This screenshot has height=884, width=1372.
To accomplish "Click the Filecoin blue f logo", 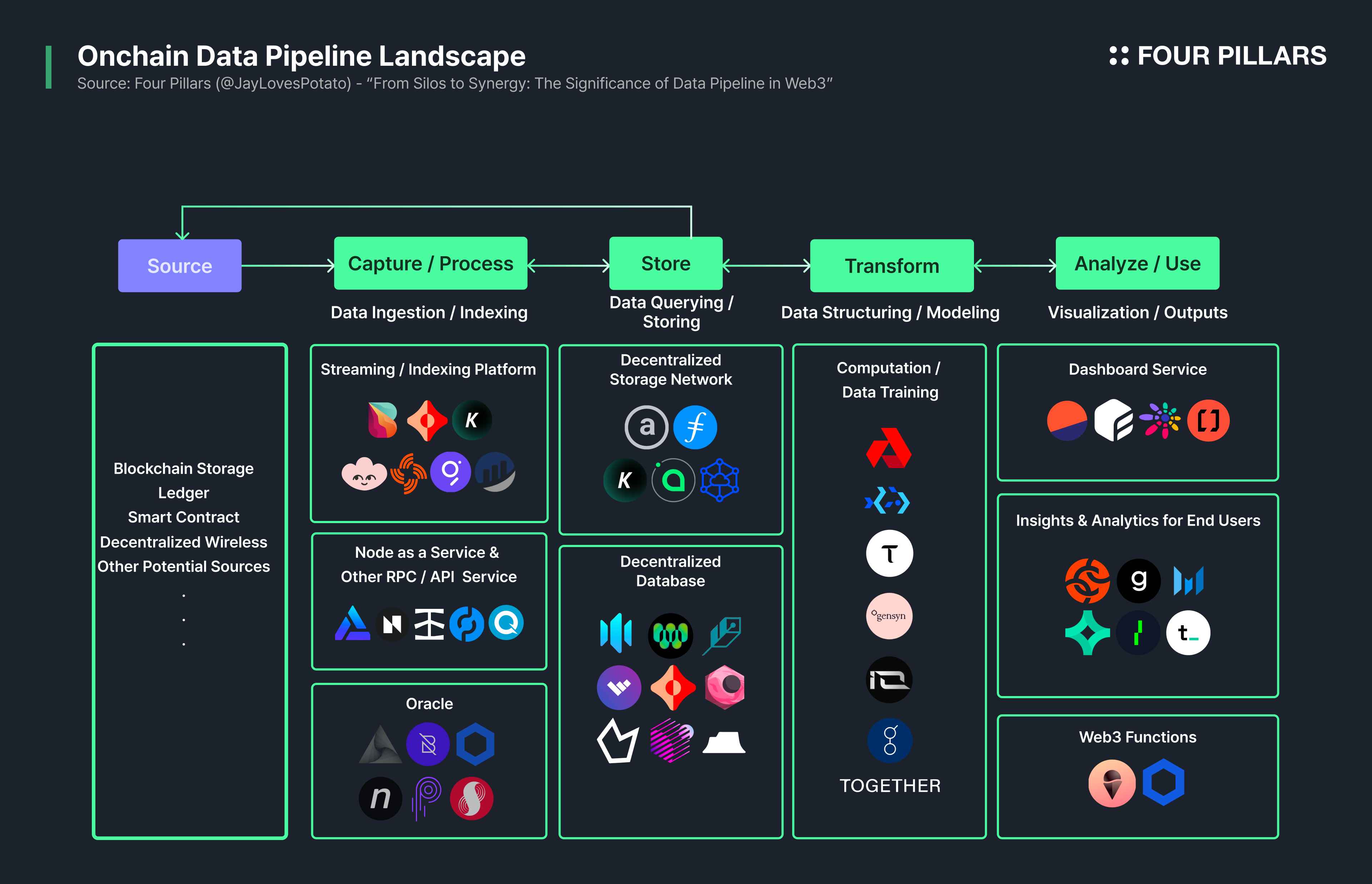I will click(x=695, y=427).
